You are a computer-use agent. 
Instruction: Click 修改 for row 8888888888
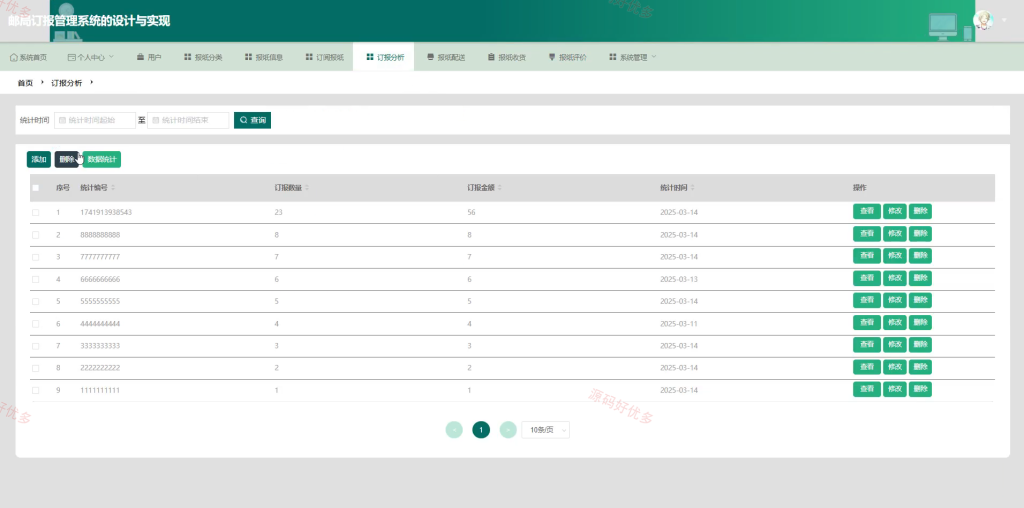point(895,233)
